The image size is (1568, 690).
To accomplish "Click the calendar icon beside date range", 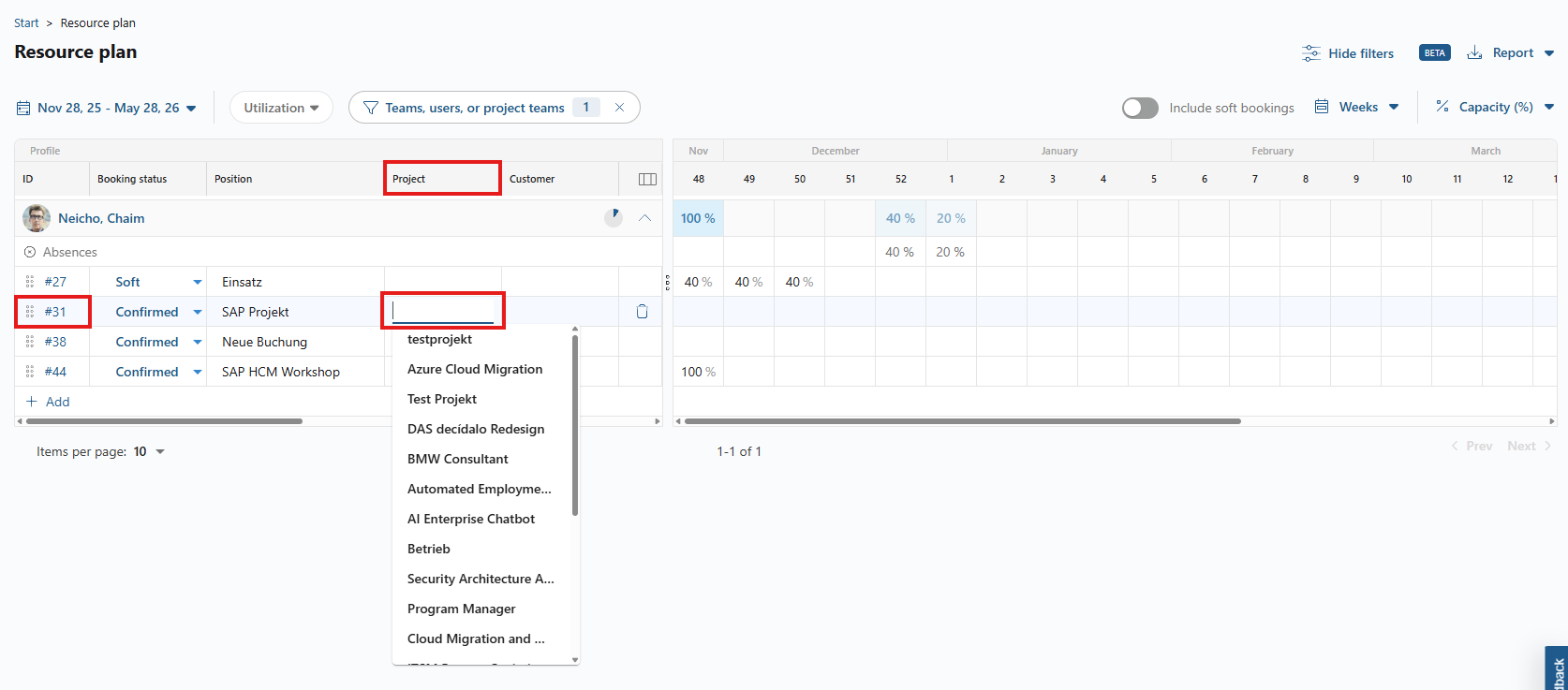I will (23, 108).
